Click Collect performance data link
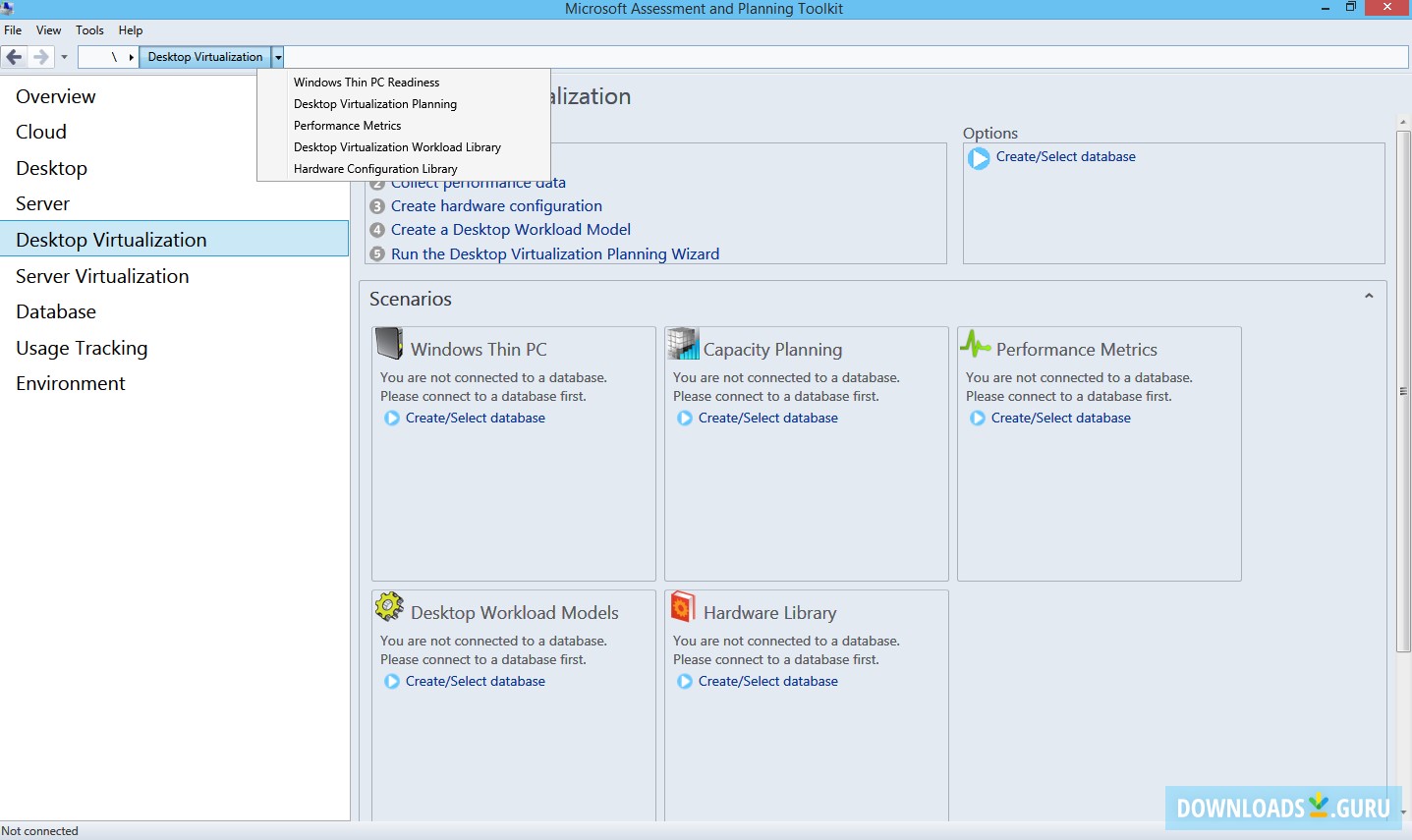The height and width of the screenshot is (840, 1412). pos(479,184)
